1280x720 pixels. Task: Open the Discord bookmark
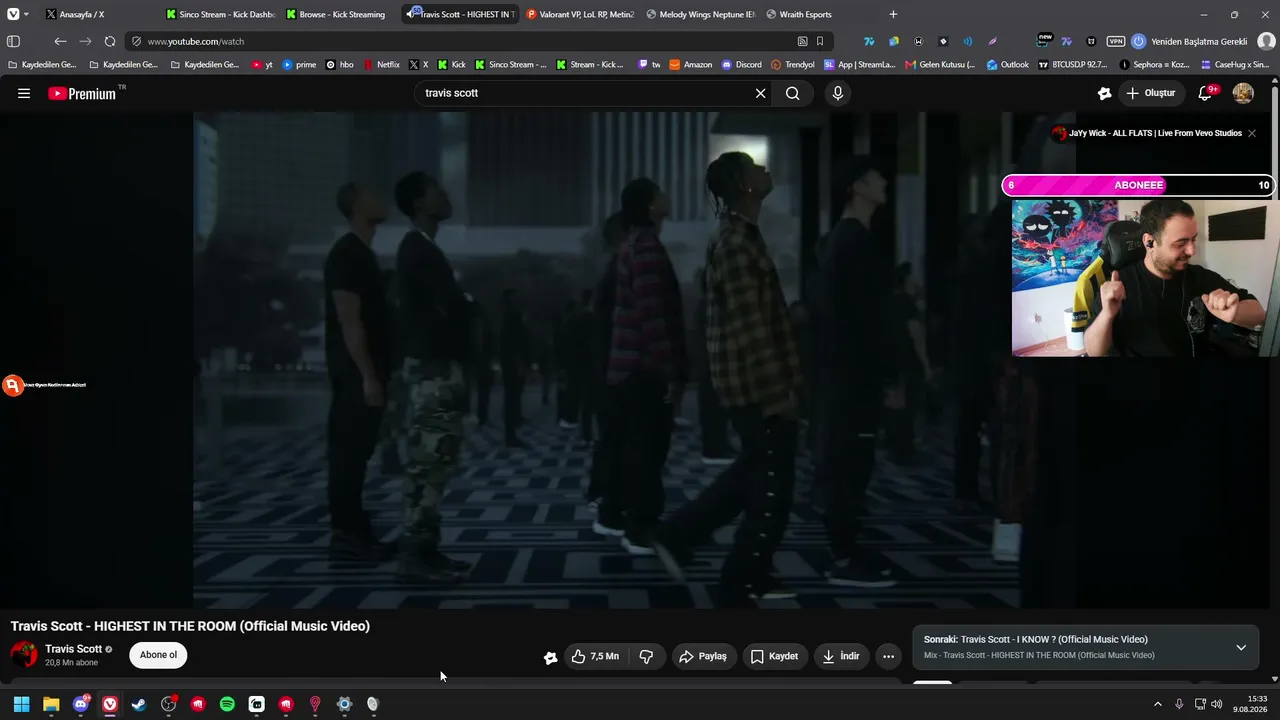click(x=741, y=64)
